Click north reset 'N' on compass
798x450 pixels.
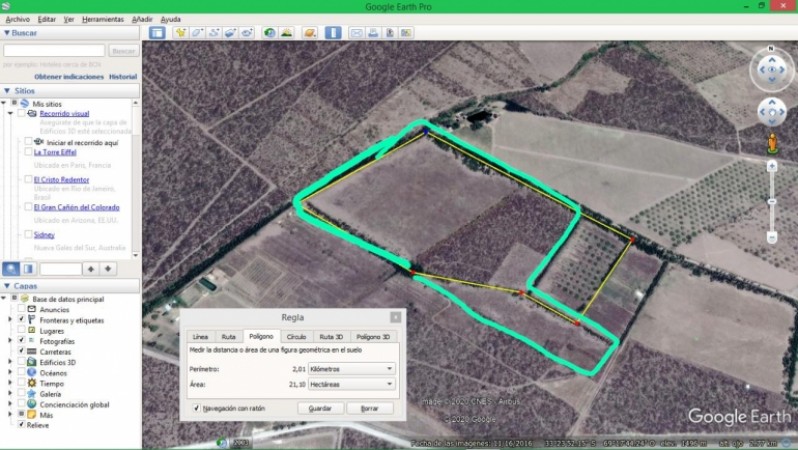[771, 48]
